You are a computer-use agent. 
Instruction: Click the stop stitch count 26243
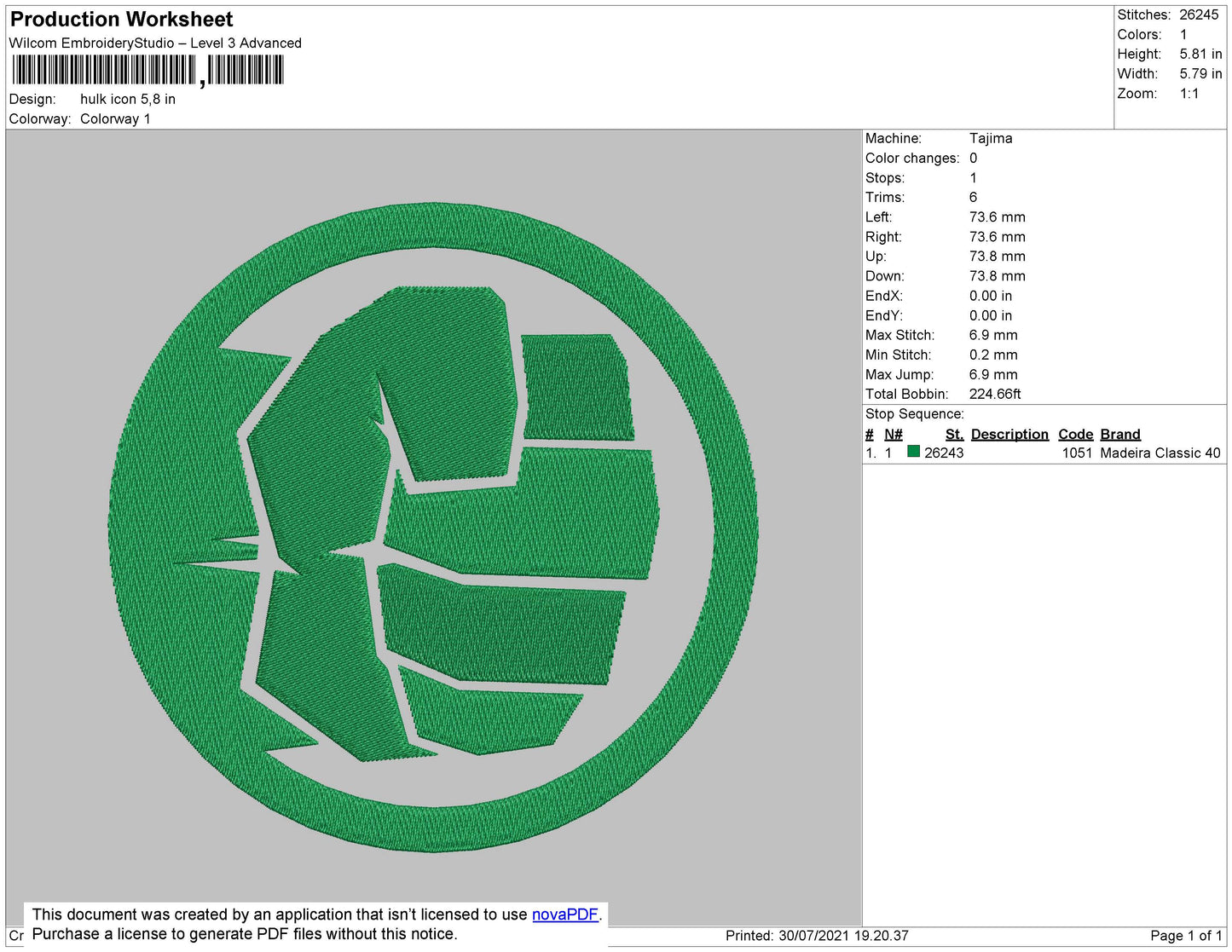tap(944, 453)
